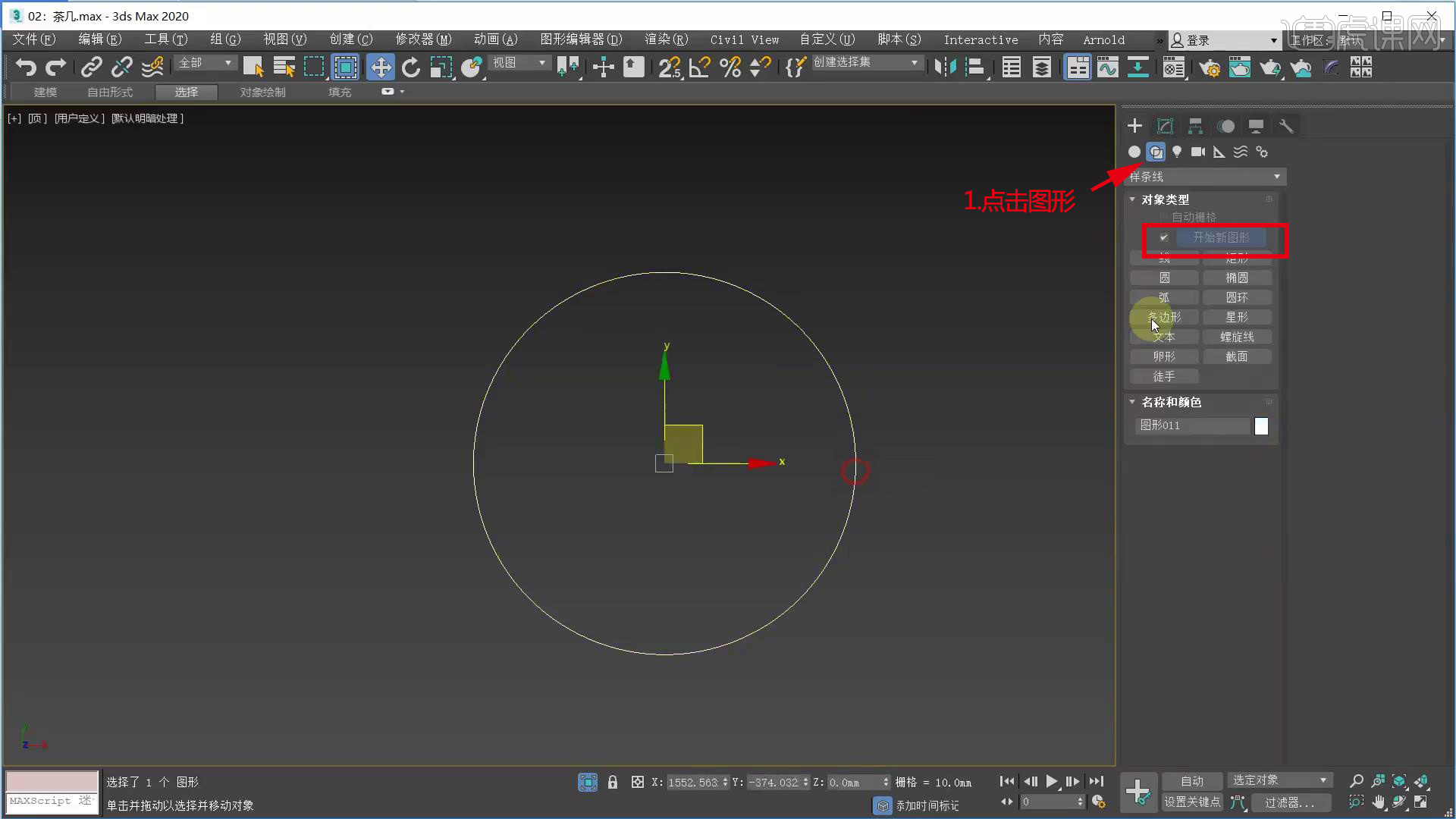Select the Link objects tool
Image resolution: width=1456 pixels, height=819 pixels.
(x=92, y=67)
